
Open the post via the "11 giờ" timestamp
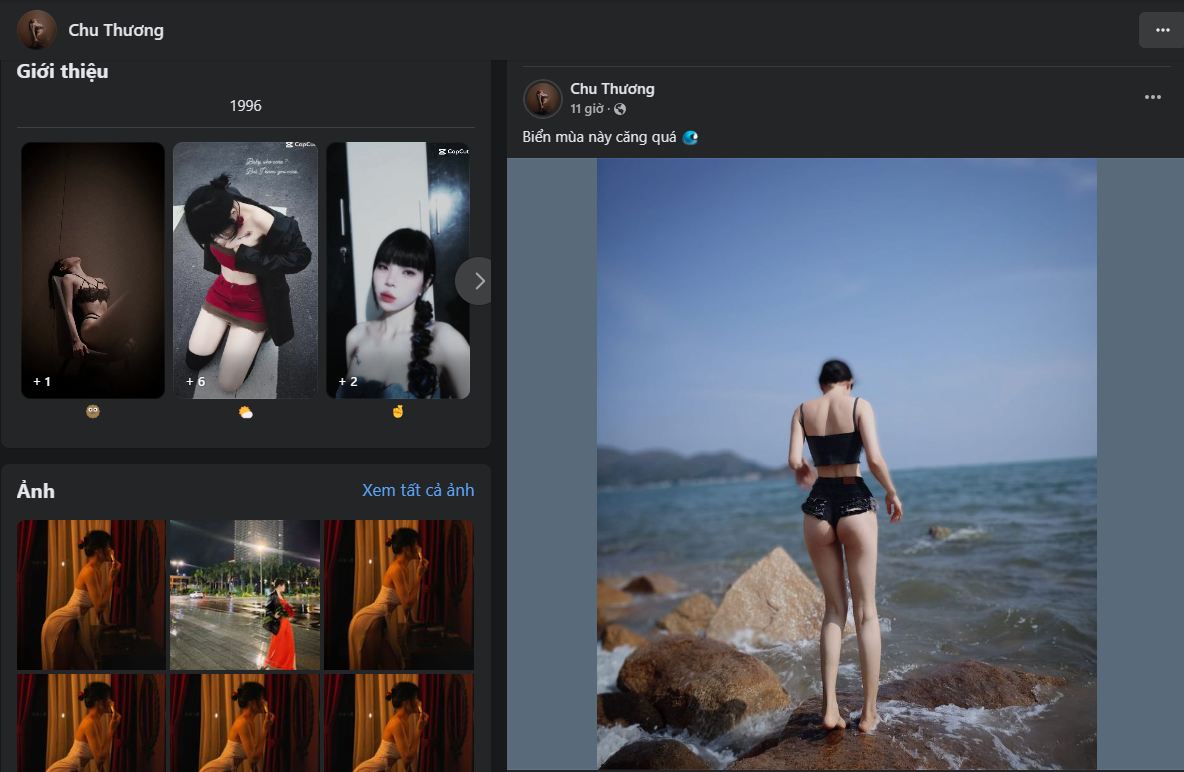click(x=586, y=109)
